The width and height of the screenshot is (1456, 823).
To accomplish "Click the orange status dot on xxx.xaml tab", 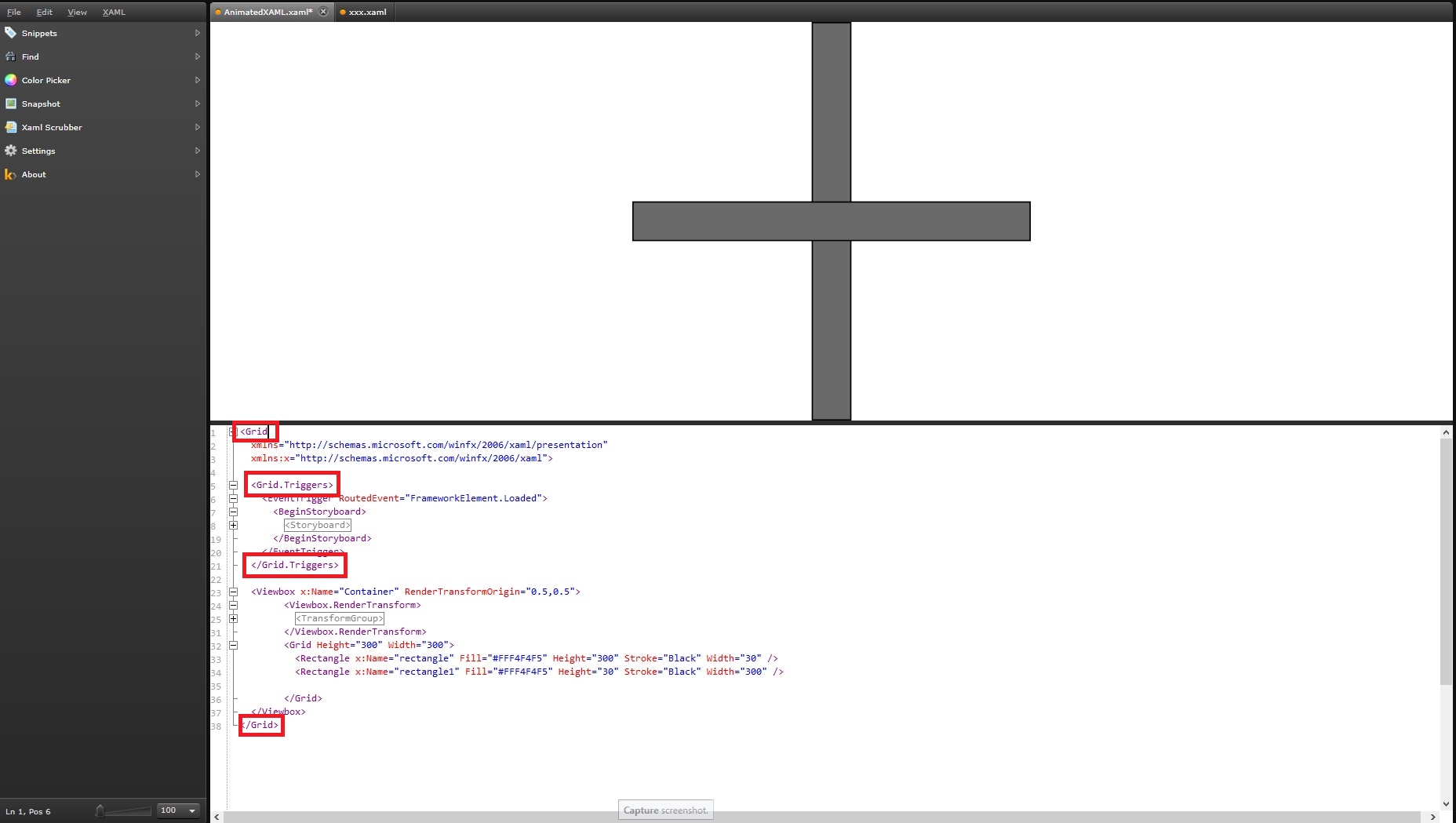I will (x=343, y=12).
